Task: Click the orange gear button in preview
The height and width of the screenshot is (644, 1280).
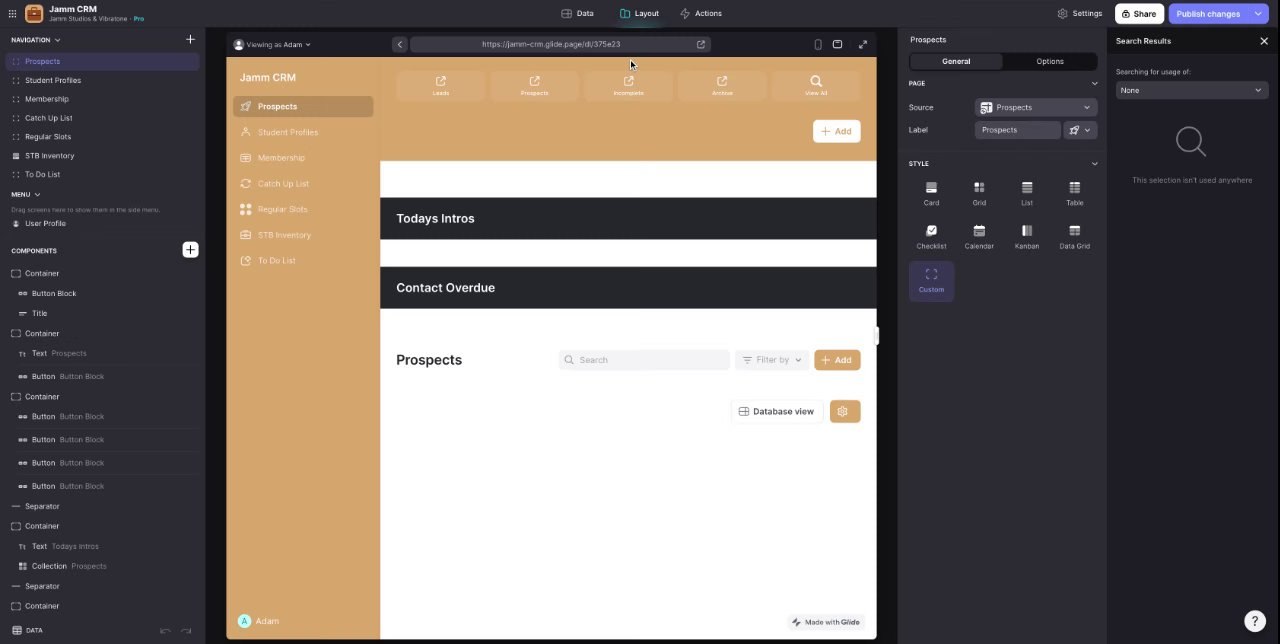Action: pos(845,411)
